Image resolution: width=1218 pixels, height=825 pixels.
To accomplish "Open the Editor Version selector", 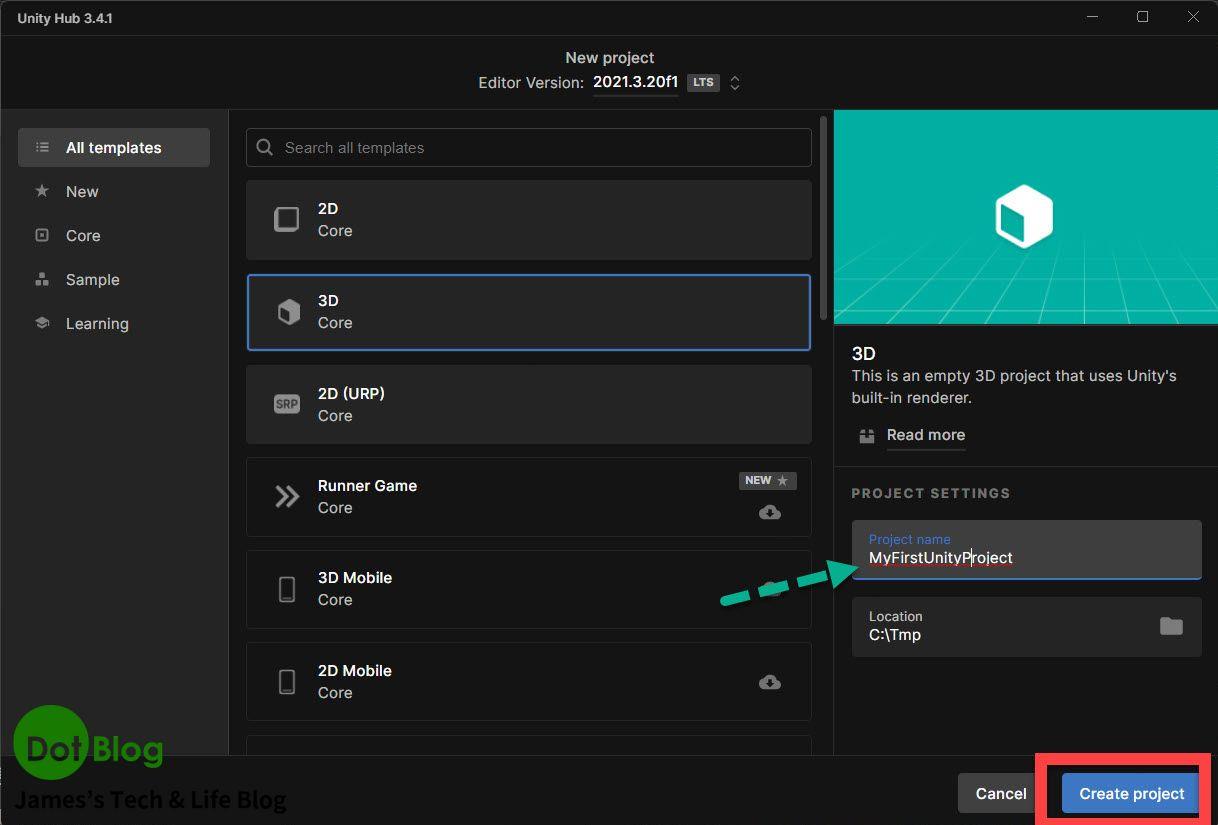I will coord(635,82).
